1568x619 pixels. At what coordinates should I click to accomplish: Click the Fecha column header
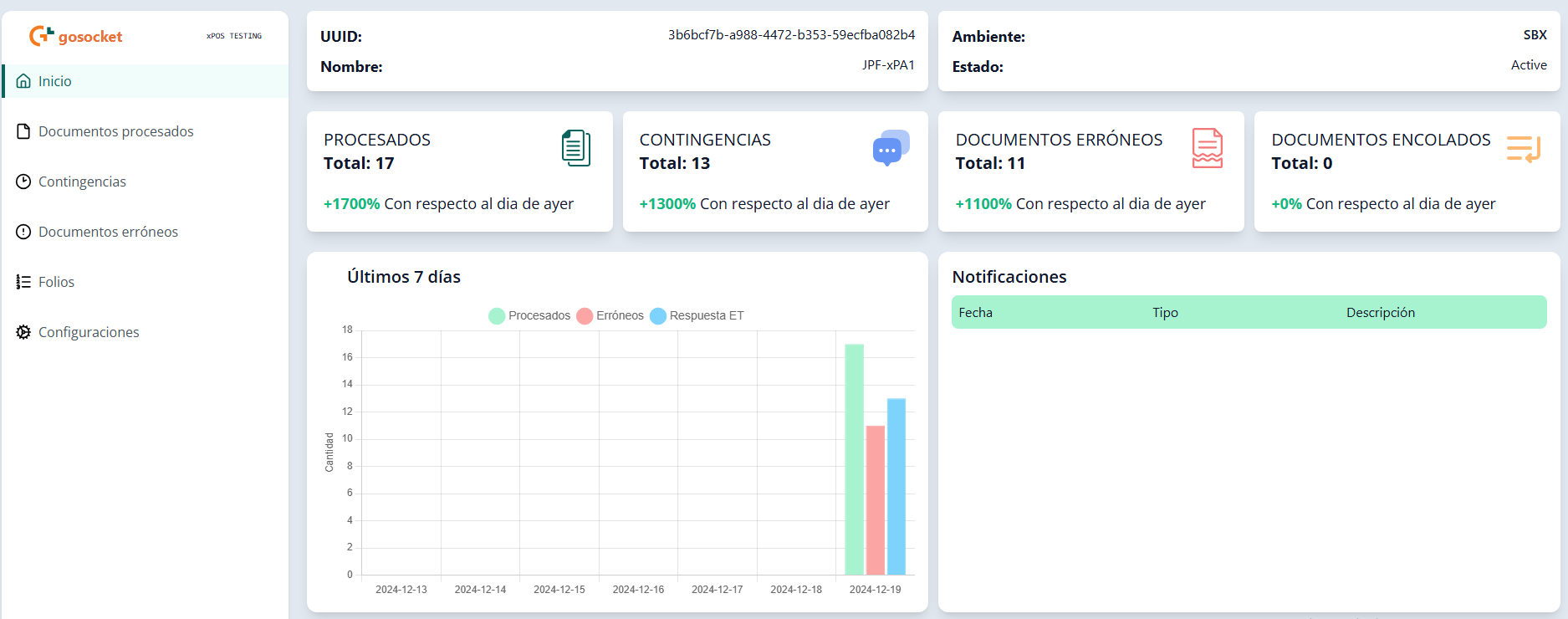click(x=975, y=312)
